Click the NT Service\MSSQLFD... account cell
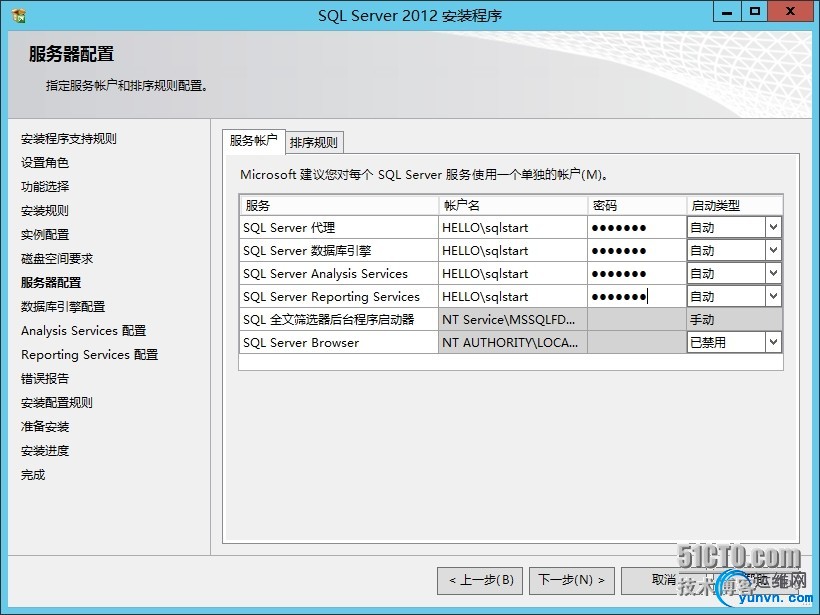Image resolution: width=820 pixels, height=615 pixels. click(x=513, y=320)
